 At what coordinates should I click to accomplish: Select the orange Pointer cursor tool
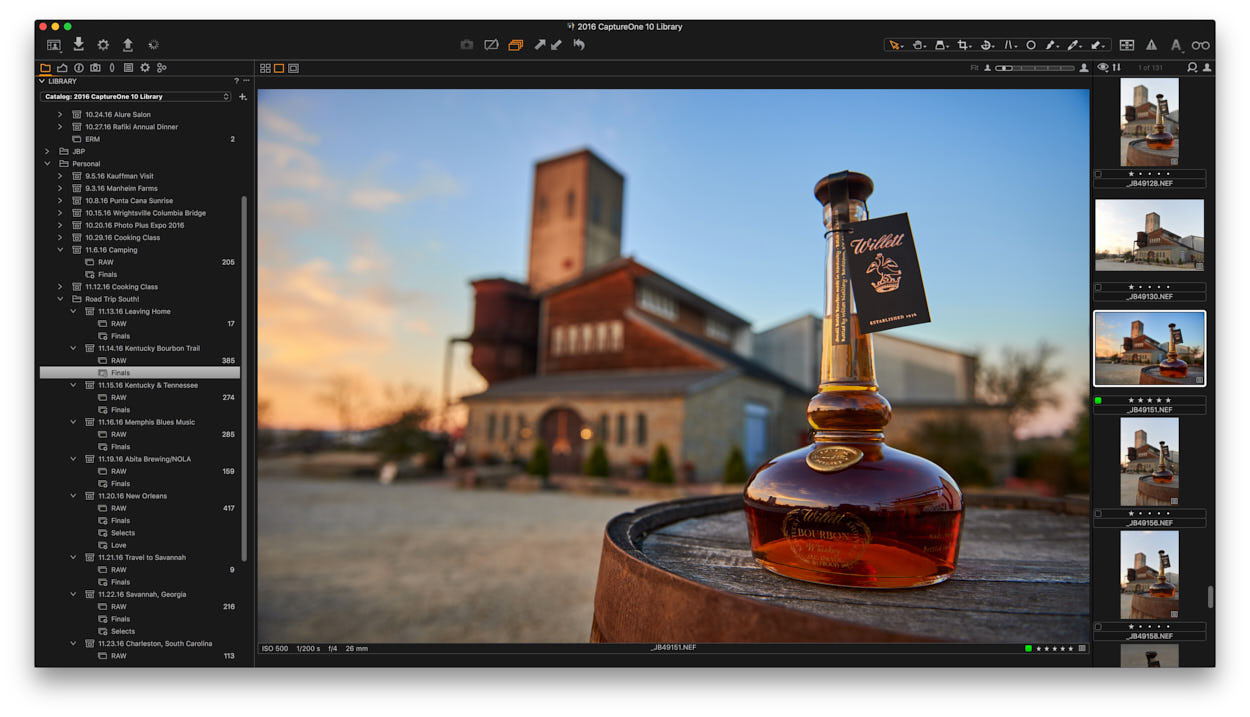[x=895, y=45]
